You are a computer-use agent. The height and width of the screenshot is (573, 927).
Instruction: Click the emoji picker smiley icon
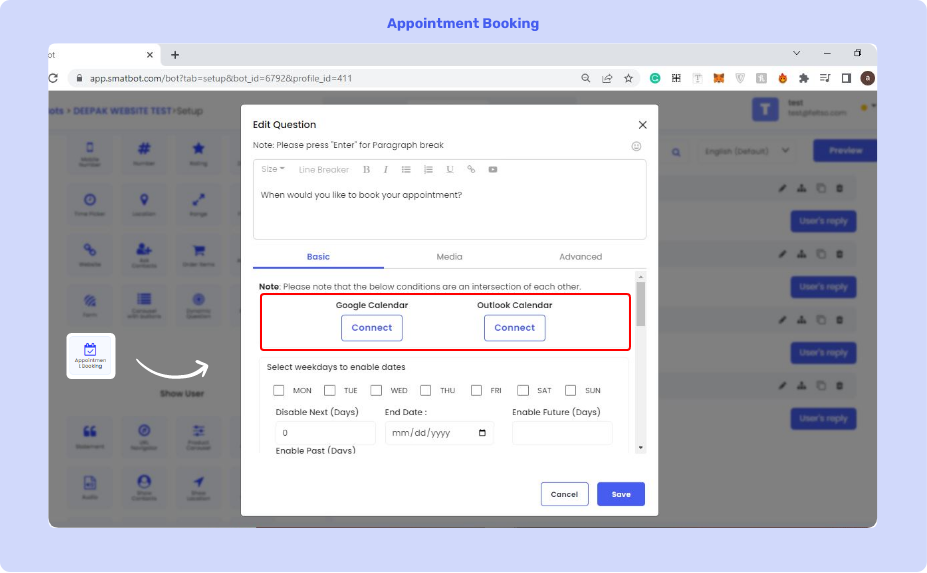pos(636,146)
